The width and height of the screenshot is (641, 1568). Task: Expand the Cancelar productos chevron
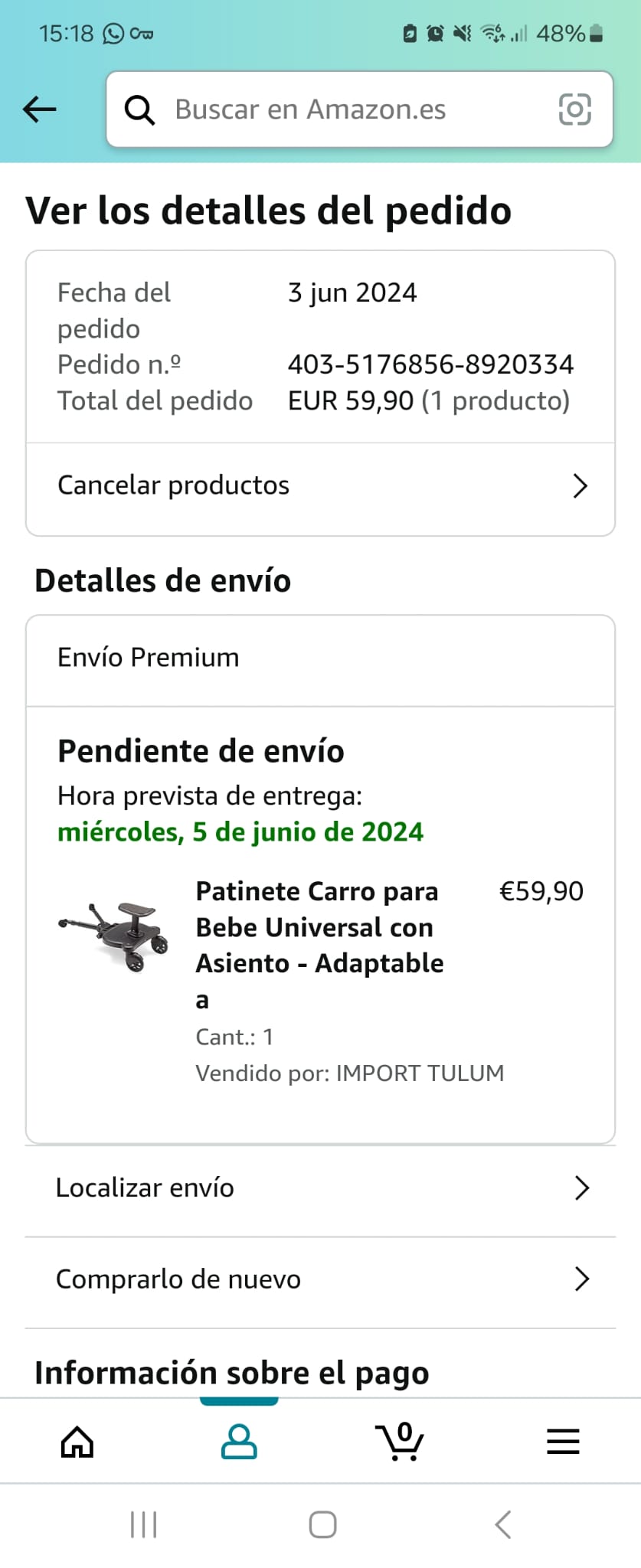[x=580, y=486]
